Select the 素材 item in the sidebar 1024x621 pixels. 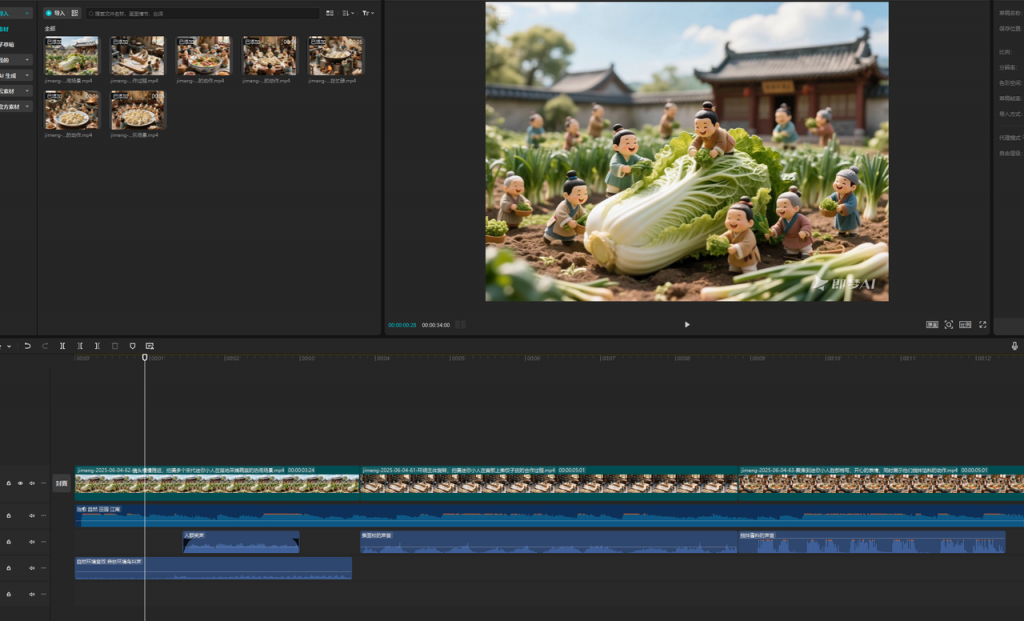pyautogui.click(x=5, y=29)
